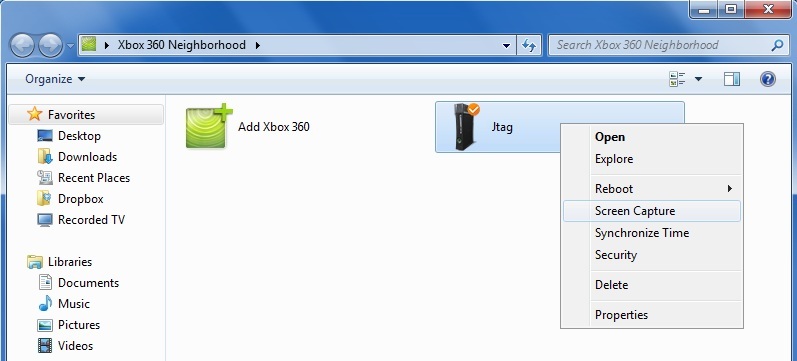This screenshot has width=797, height=361.
Task: Click the Music note icon
Action: click(45, 304)
